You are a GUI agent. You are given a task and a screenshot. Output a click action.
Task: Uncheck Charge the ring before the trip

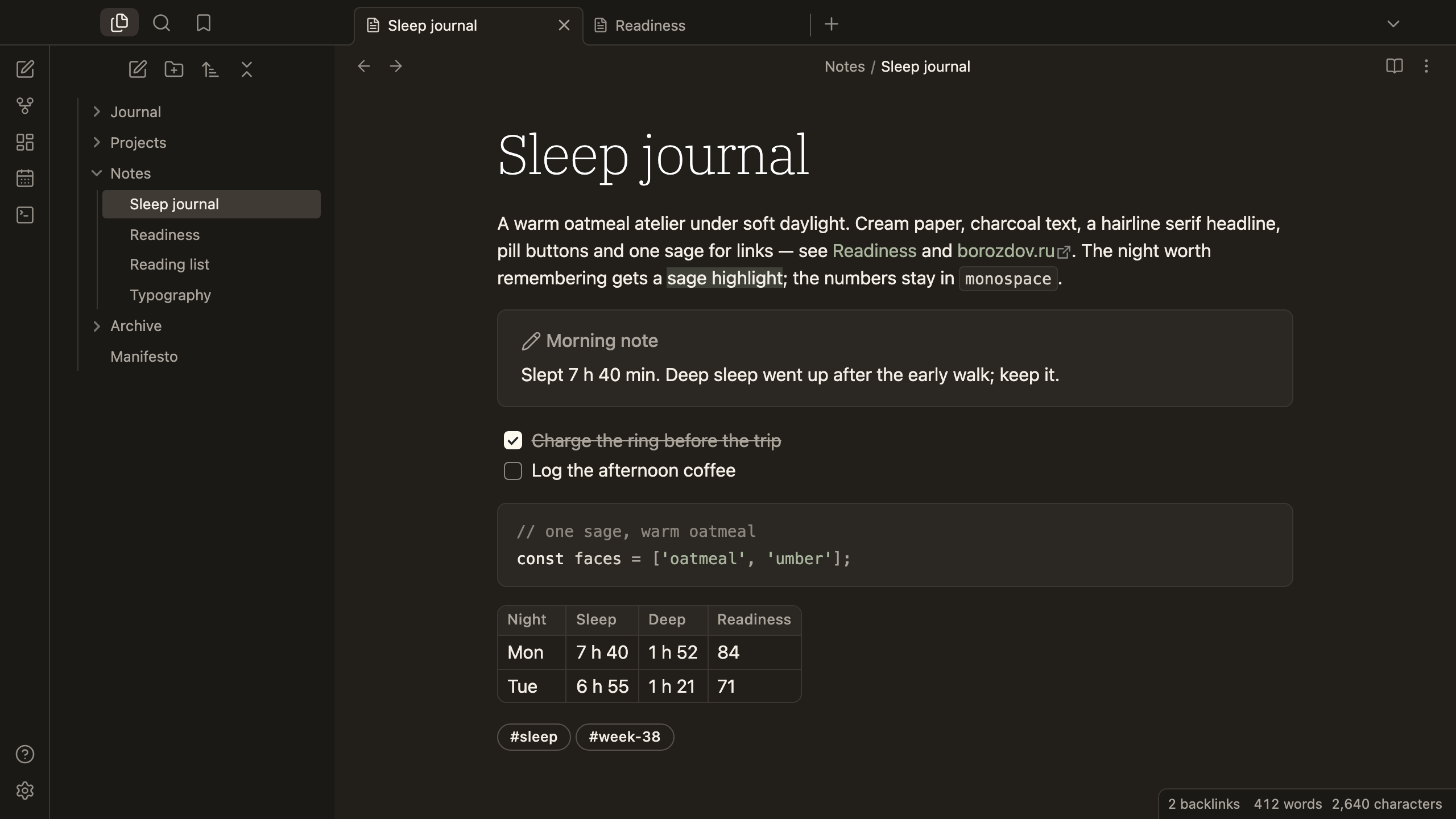point(513,440)
